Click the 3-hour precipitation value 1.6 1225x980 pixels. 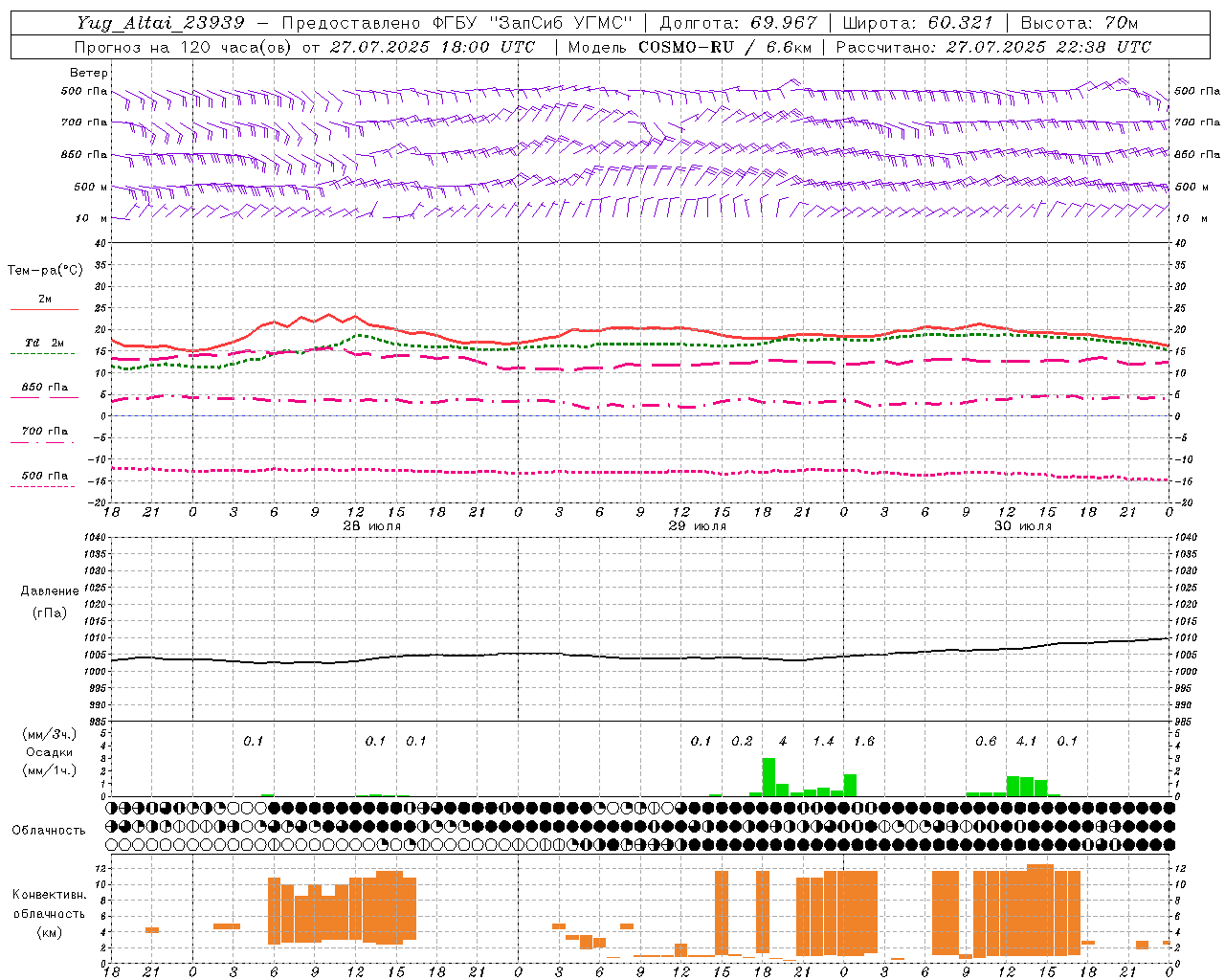pos(863,742)
